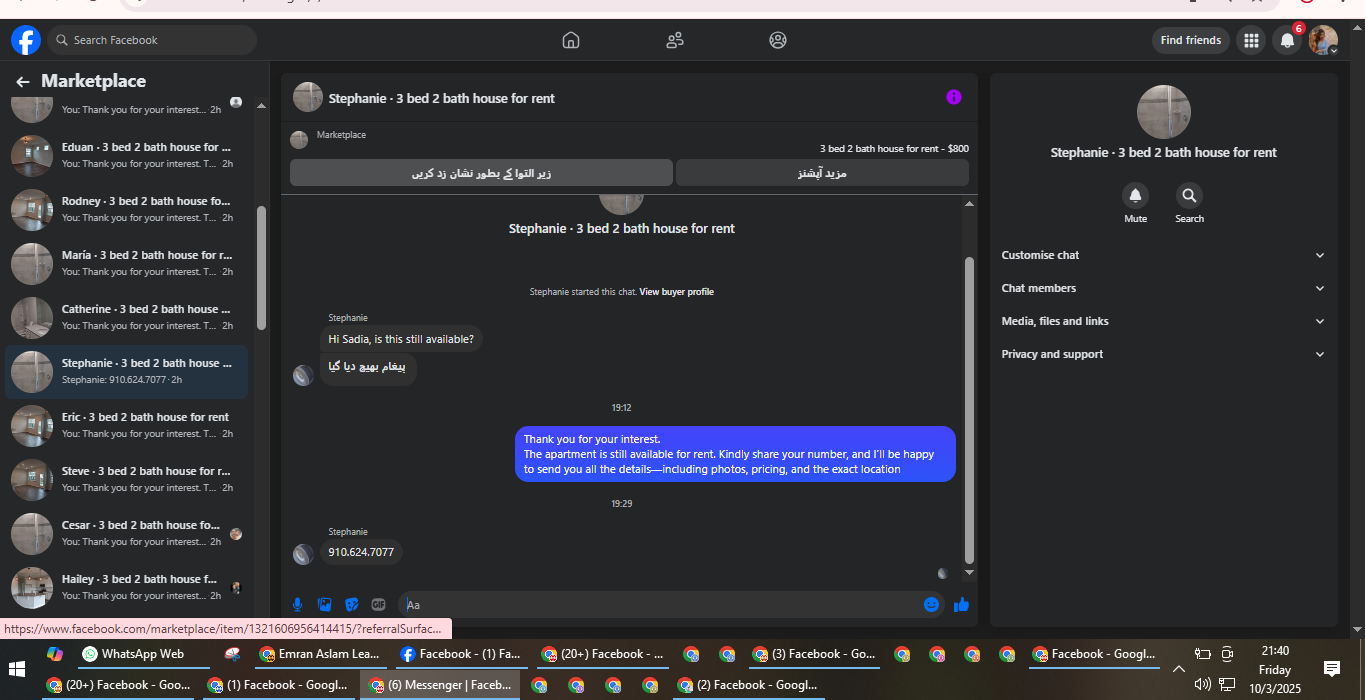This screenshot has height=700, width=1365.
Task: Open Cesar house rental conversation
Action: [126, 533]
